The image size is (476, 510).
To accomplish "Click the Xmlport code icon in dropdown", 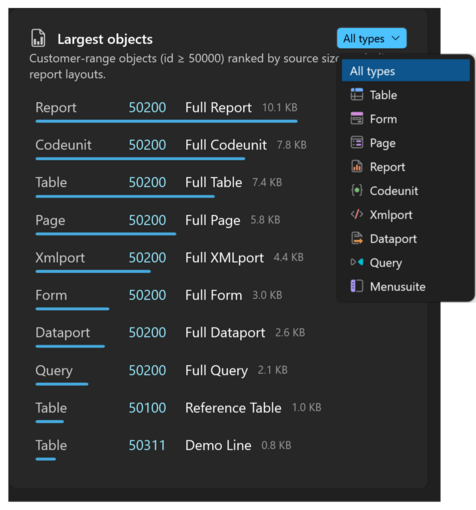I will pos(357,214).
